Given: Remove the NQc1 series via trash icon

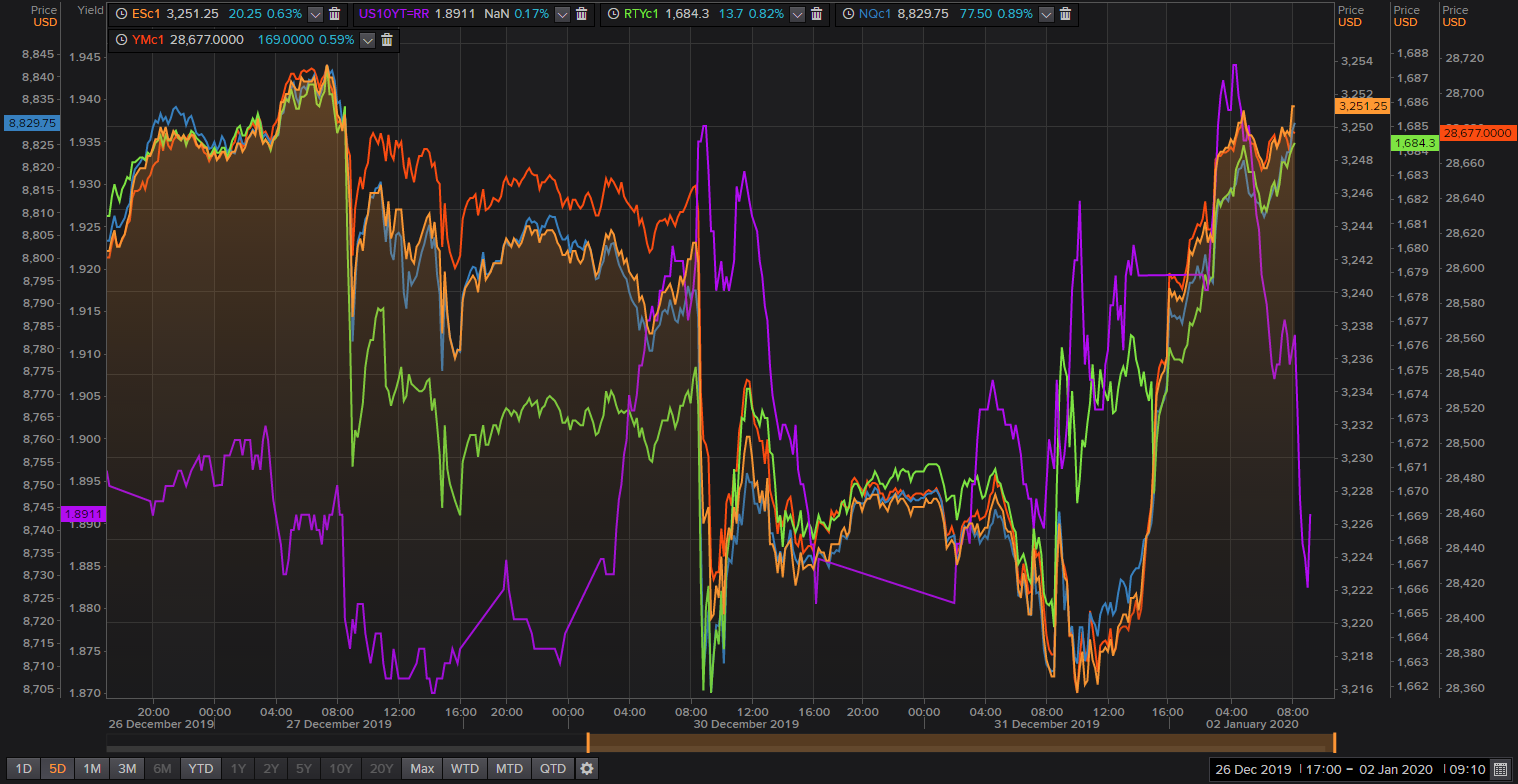Looking at the screenshot, I should click(x=1065, y=14).
